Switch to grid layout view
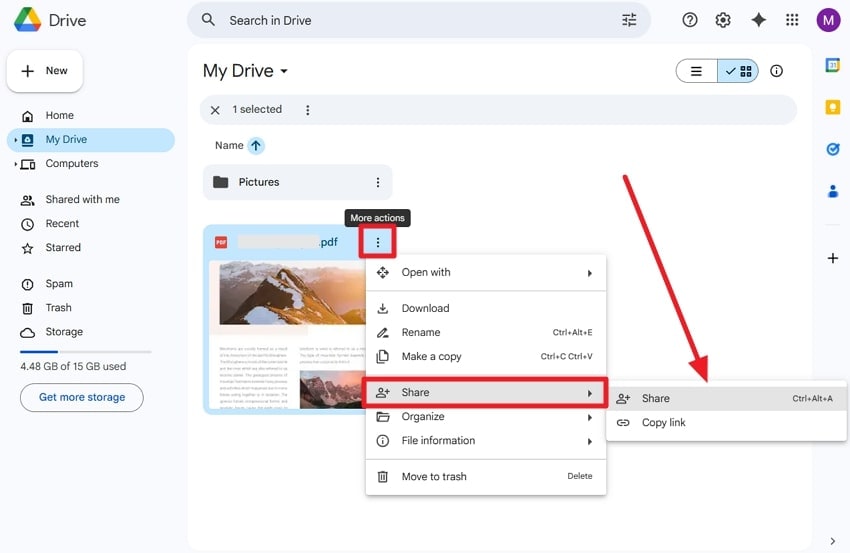This screenshot has width=850, height=553. pyautogui.click(x=738, y=71)
